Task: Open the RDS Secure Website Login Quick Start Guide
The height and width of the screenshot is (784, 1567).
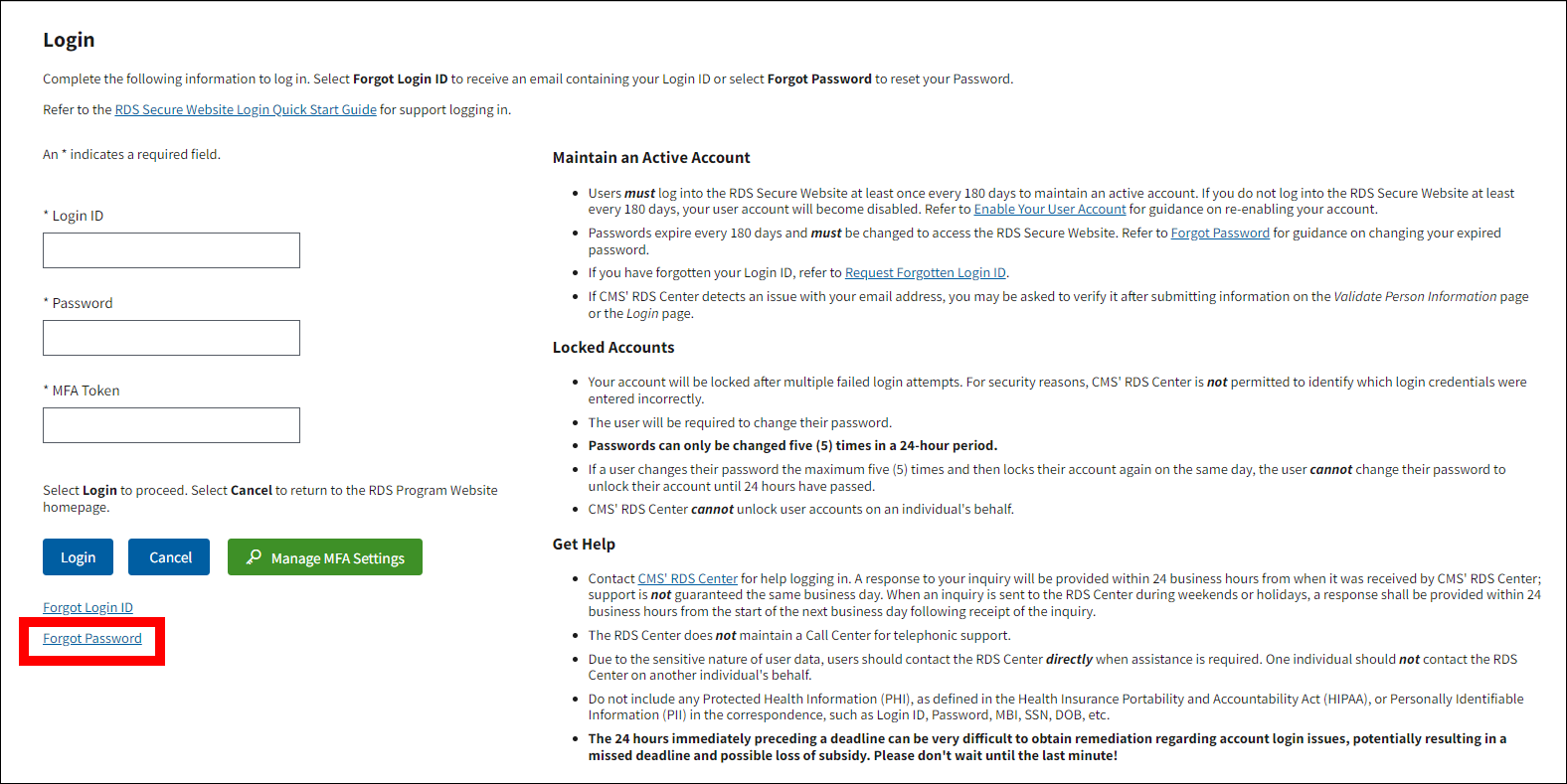Action: (246, 110)
